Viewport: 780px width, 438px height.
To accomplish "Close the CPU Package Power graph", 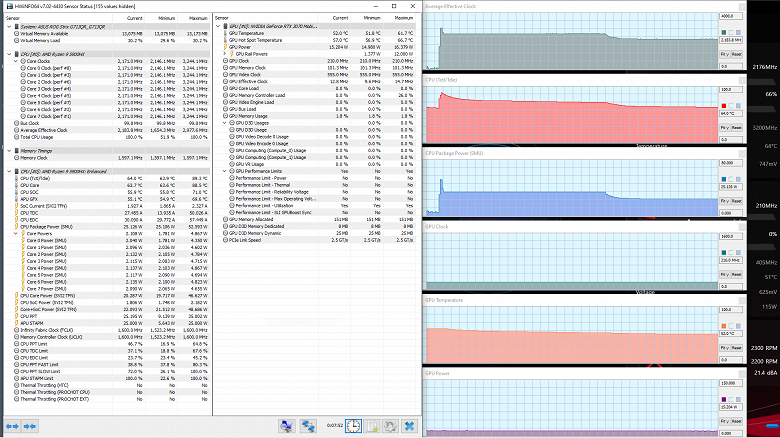I will pos(744,153).
